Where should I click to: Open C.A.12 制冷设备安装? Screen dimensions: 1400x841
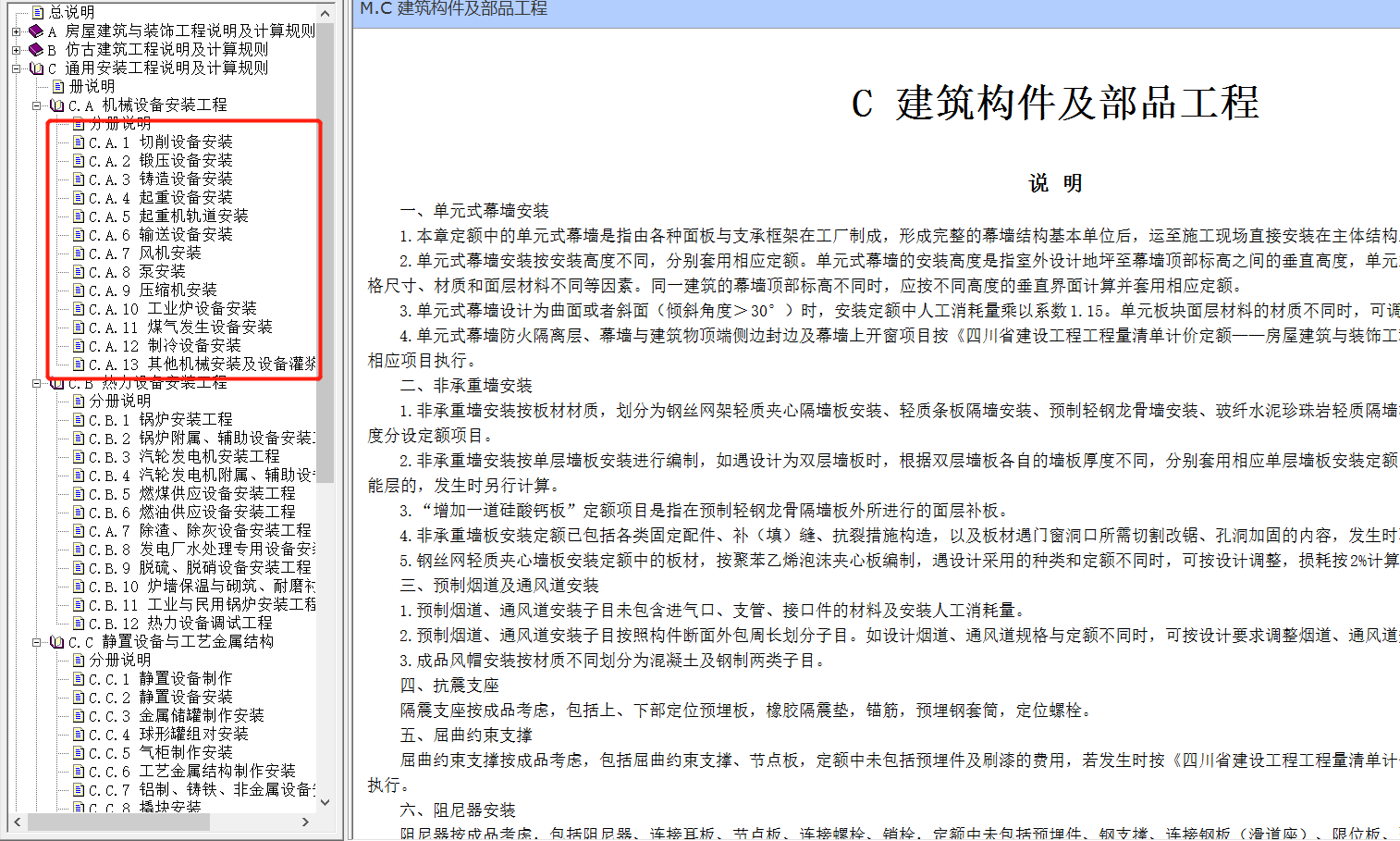pos(165,345)
